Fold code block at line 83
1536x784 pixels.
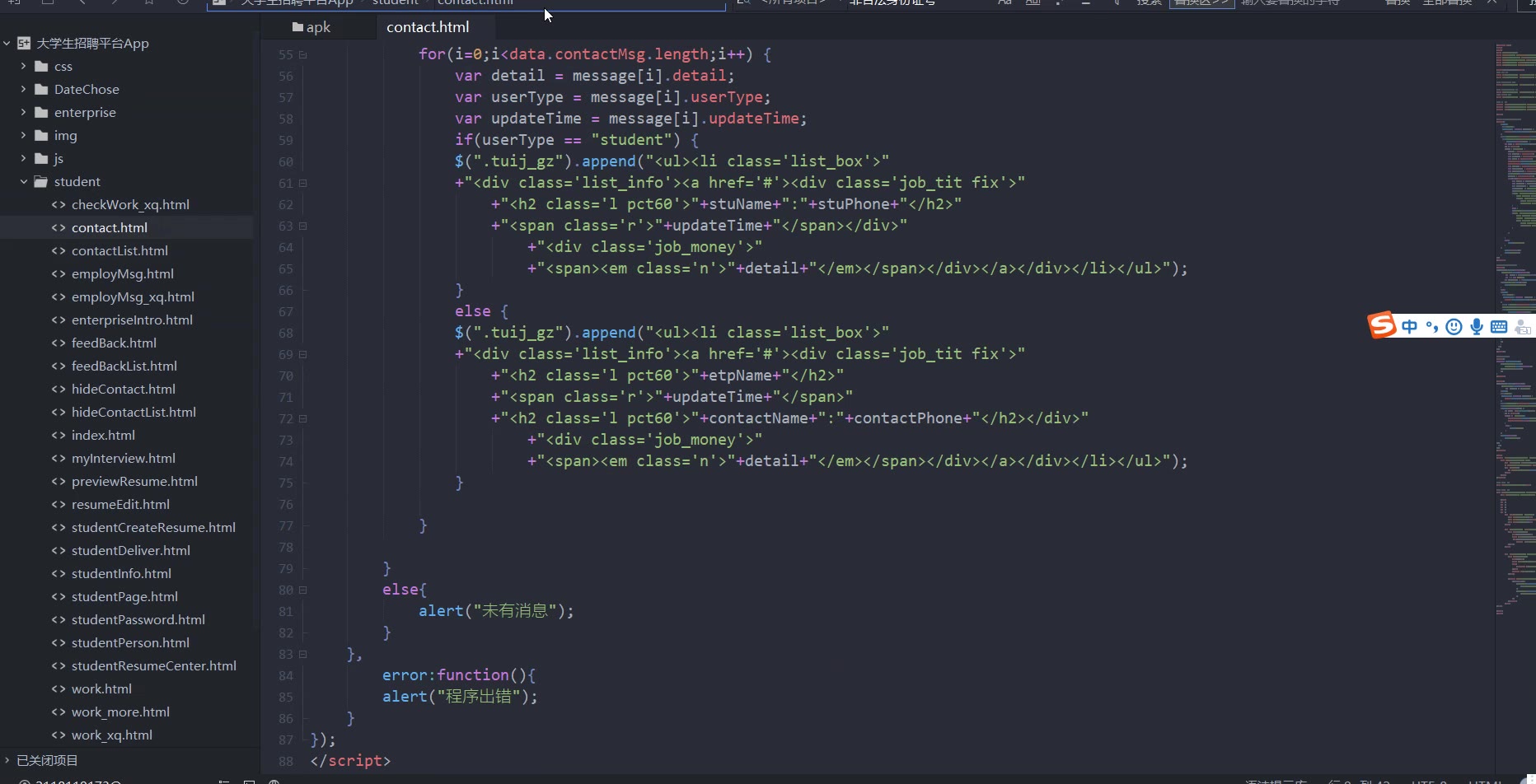point(303,655)
